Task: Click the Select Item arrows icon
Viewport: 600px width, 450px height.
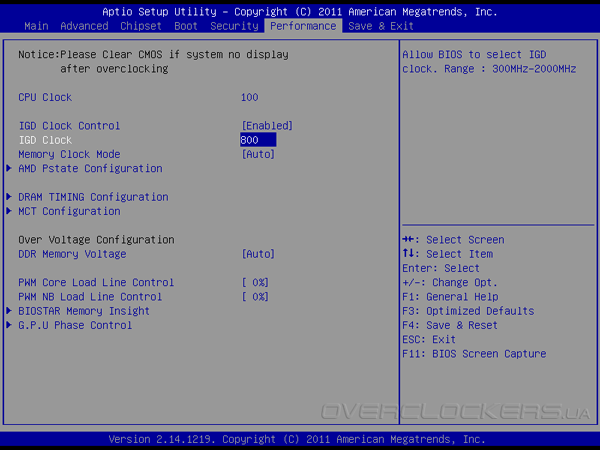Action: [x=408, y=254]
